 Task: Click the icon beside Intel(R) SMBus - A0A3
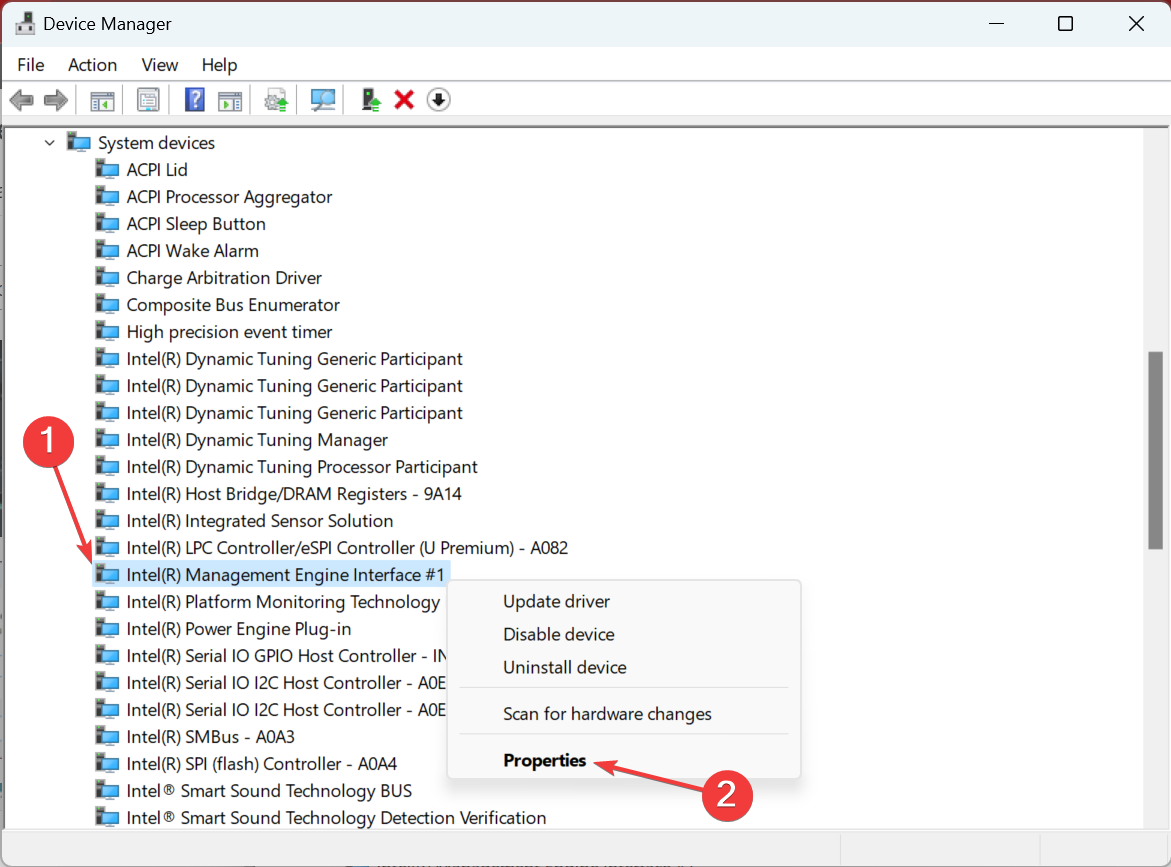[108, 736]
